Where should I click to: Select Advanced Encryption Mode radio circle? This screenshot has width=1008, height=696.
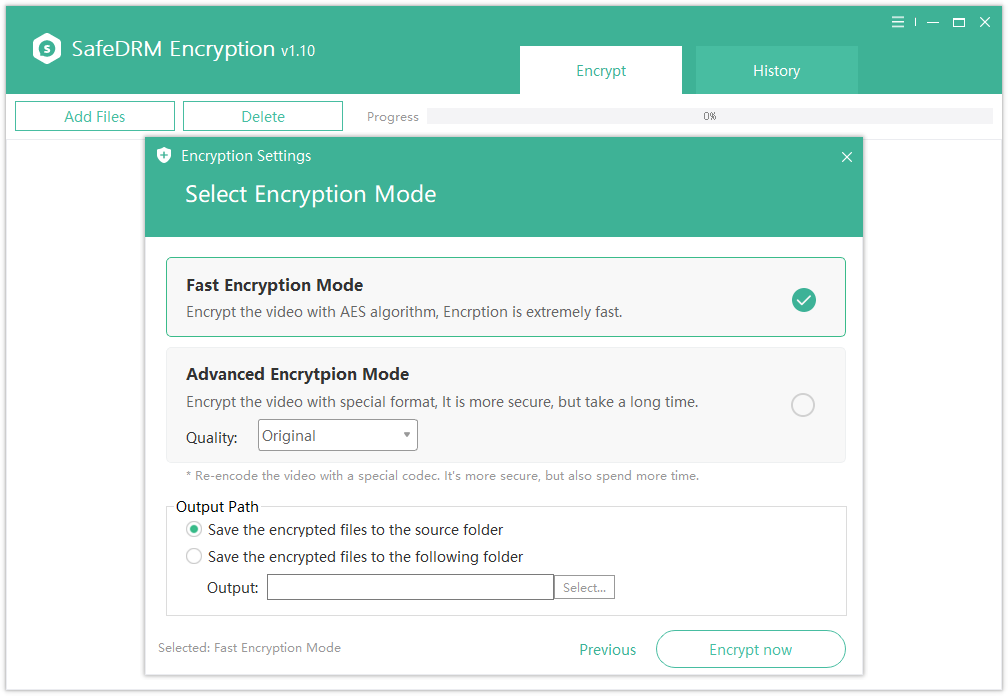click(803, 405)
